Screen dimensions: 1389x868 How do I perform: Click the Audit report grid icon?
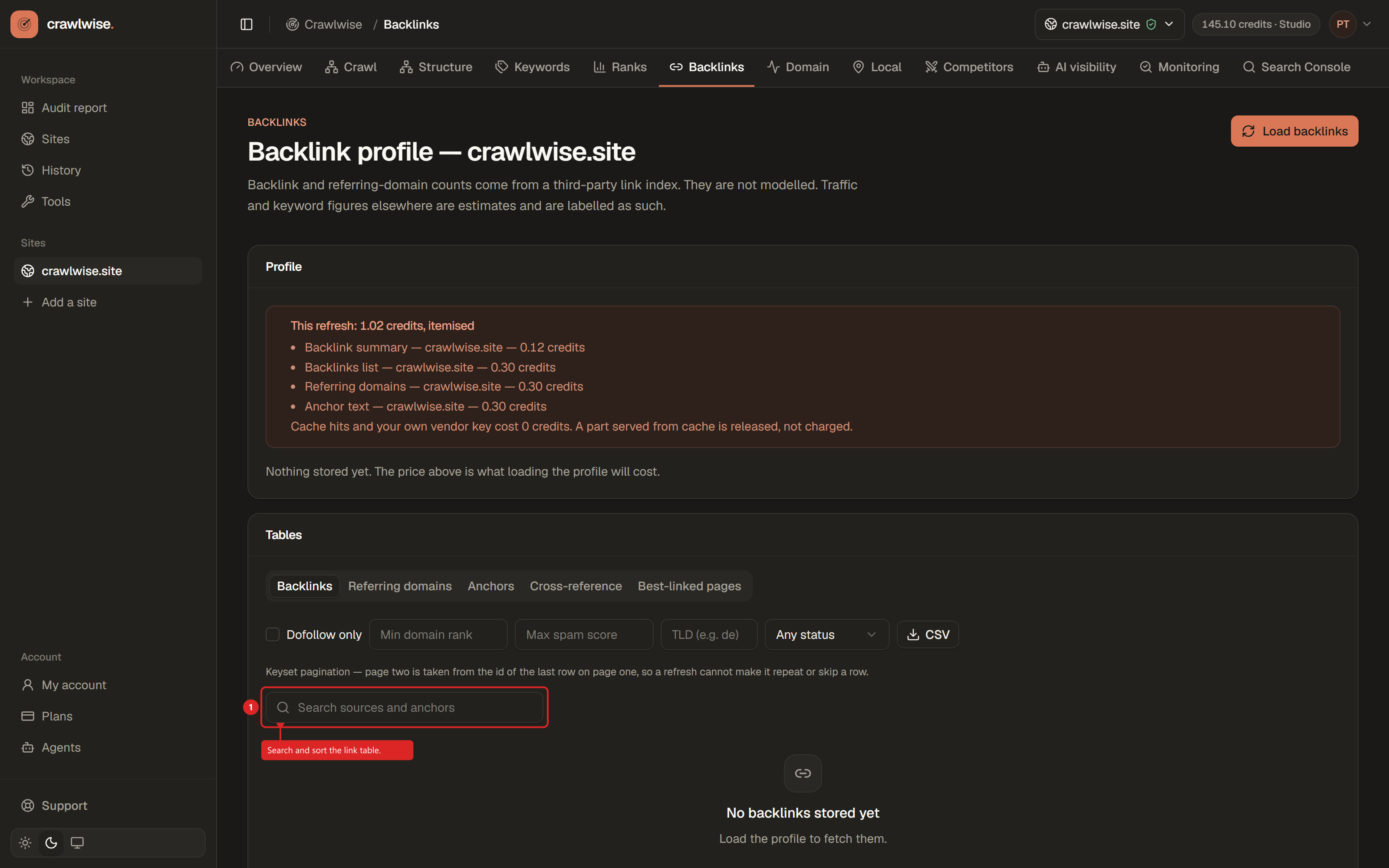[x=27, y=108]
